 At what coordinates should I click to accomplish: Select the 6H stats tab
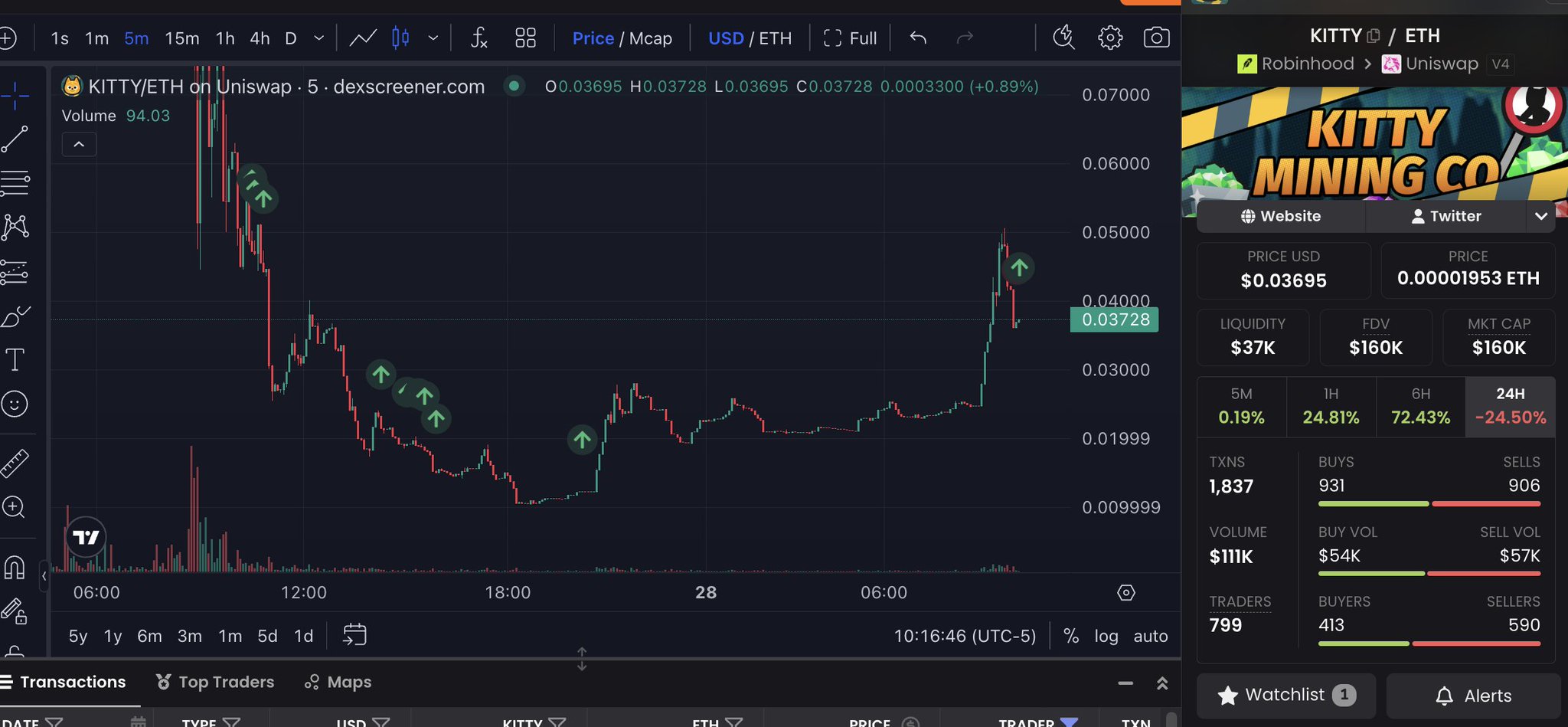(x=1420, y=407)
